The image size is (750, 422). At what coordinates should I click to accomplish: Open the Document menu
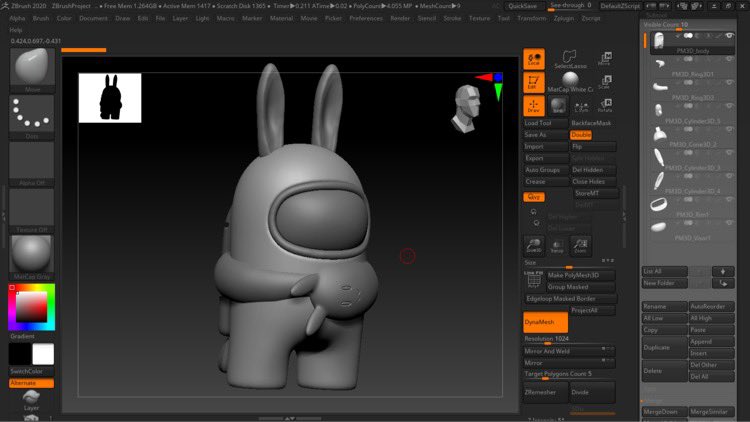(93, 18)
